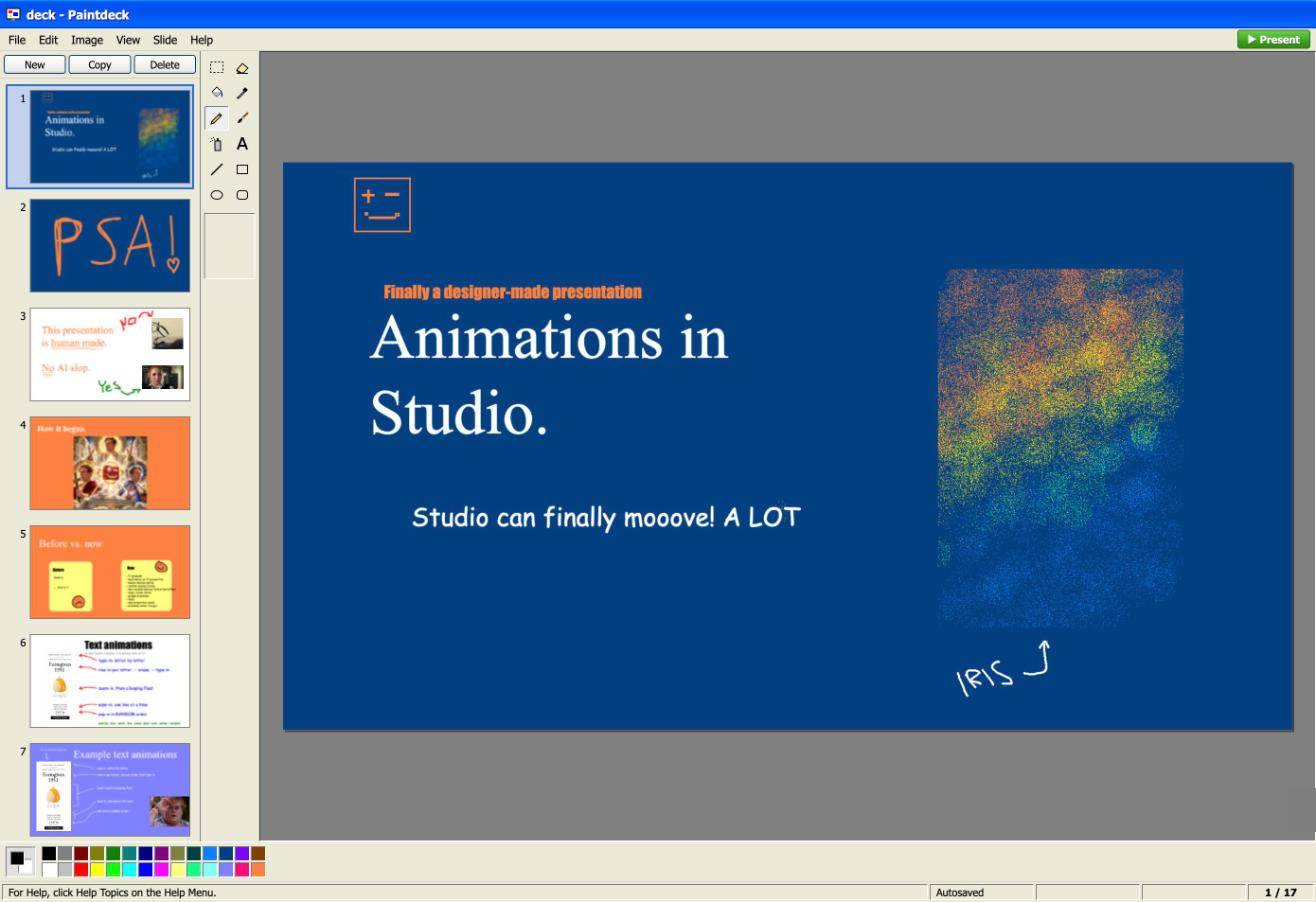Select slide 7 'Example text animations' thumbnail
Screen dimensions: 1316x902
pyautogui.click(x=110, y=790)
